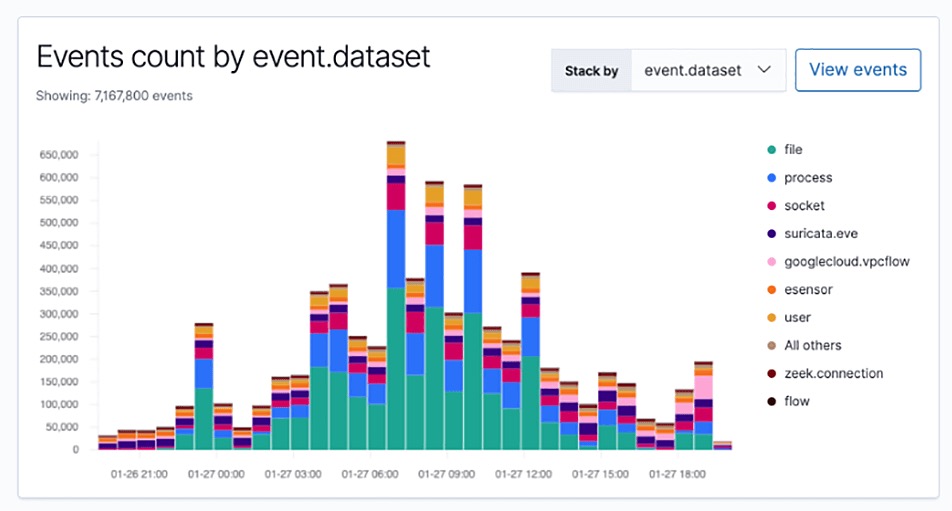
Task: Click the blue process legend dot
Action: click(x=771, y=178)
